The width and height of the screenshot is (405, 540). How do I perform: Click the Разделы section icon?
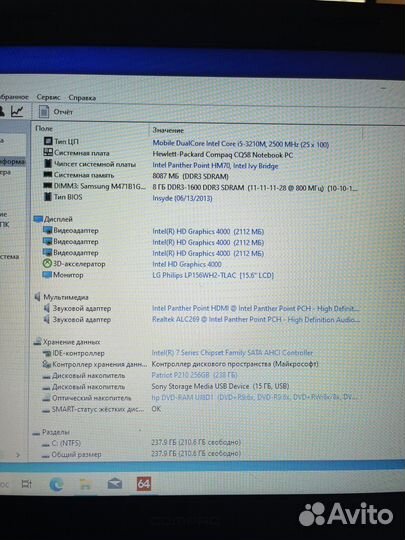[36, 433]
